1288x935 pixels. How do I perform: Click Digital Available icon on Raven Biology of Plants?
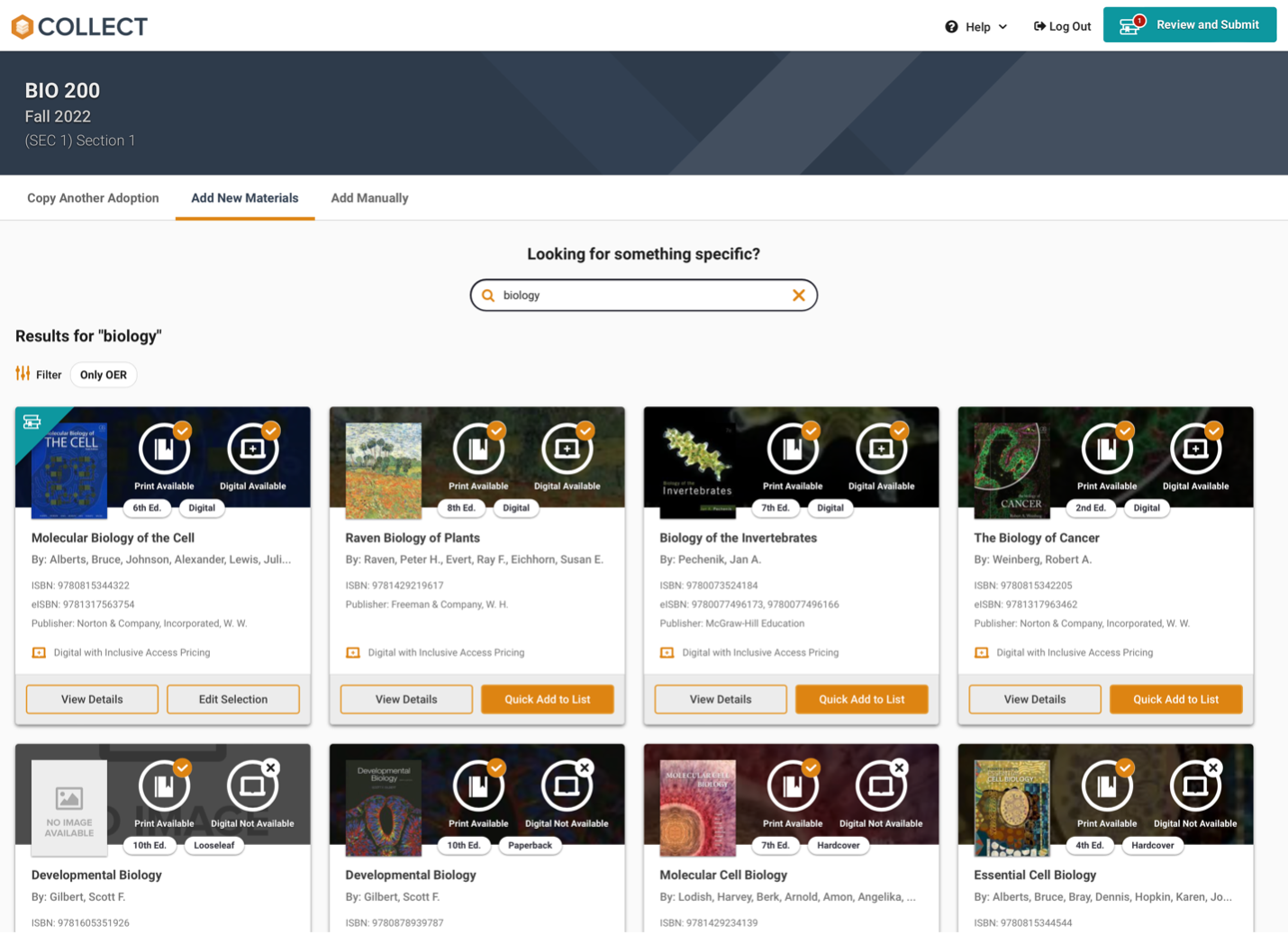[567, 449]
